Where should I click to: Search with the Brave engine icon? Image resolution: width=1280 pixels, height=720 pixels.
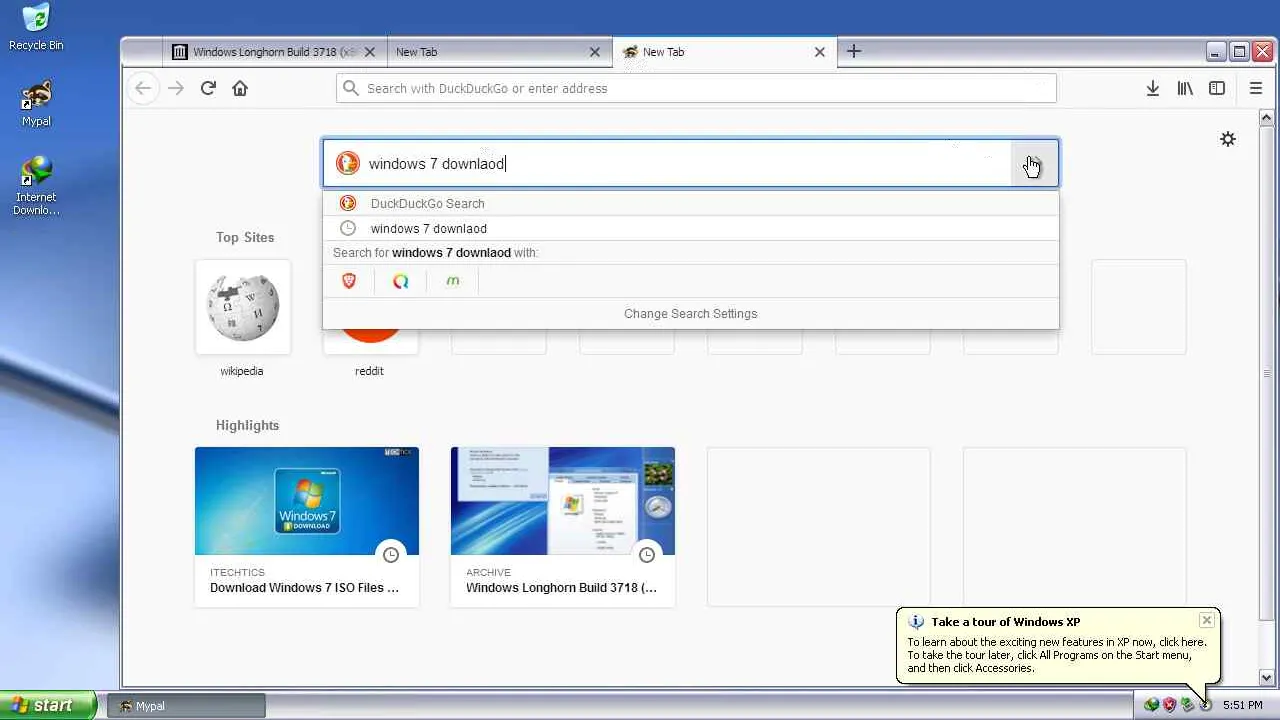(x=349, y=281)
